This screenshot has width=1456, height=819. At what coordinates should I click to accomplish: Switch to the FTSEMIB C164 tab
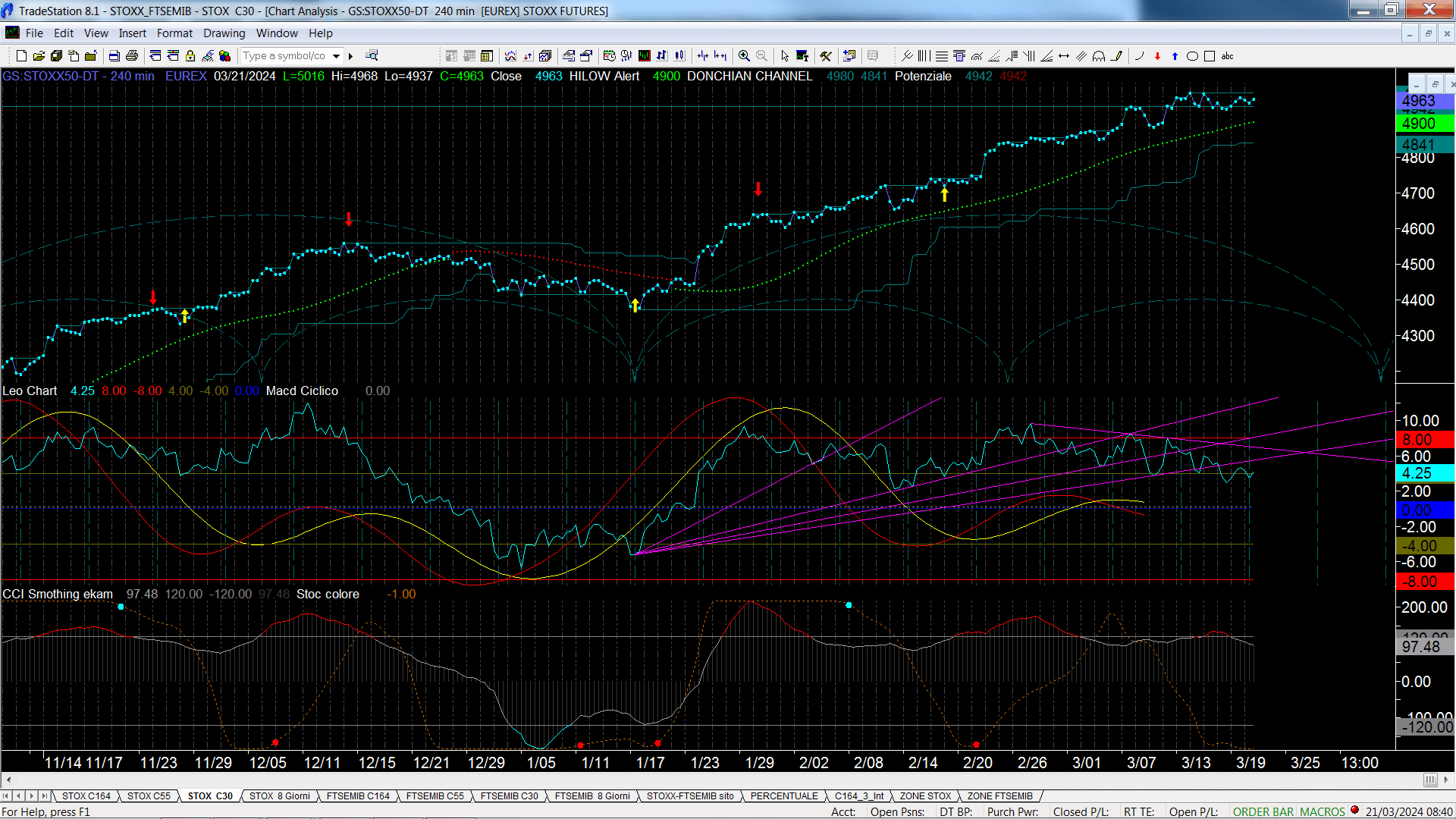coord(358,796)
